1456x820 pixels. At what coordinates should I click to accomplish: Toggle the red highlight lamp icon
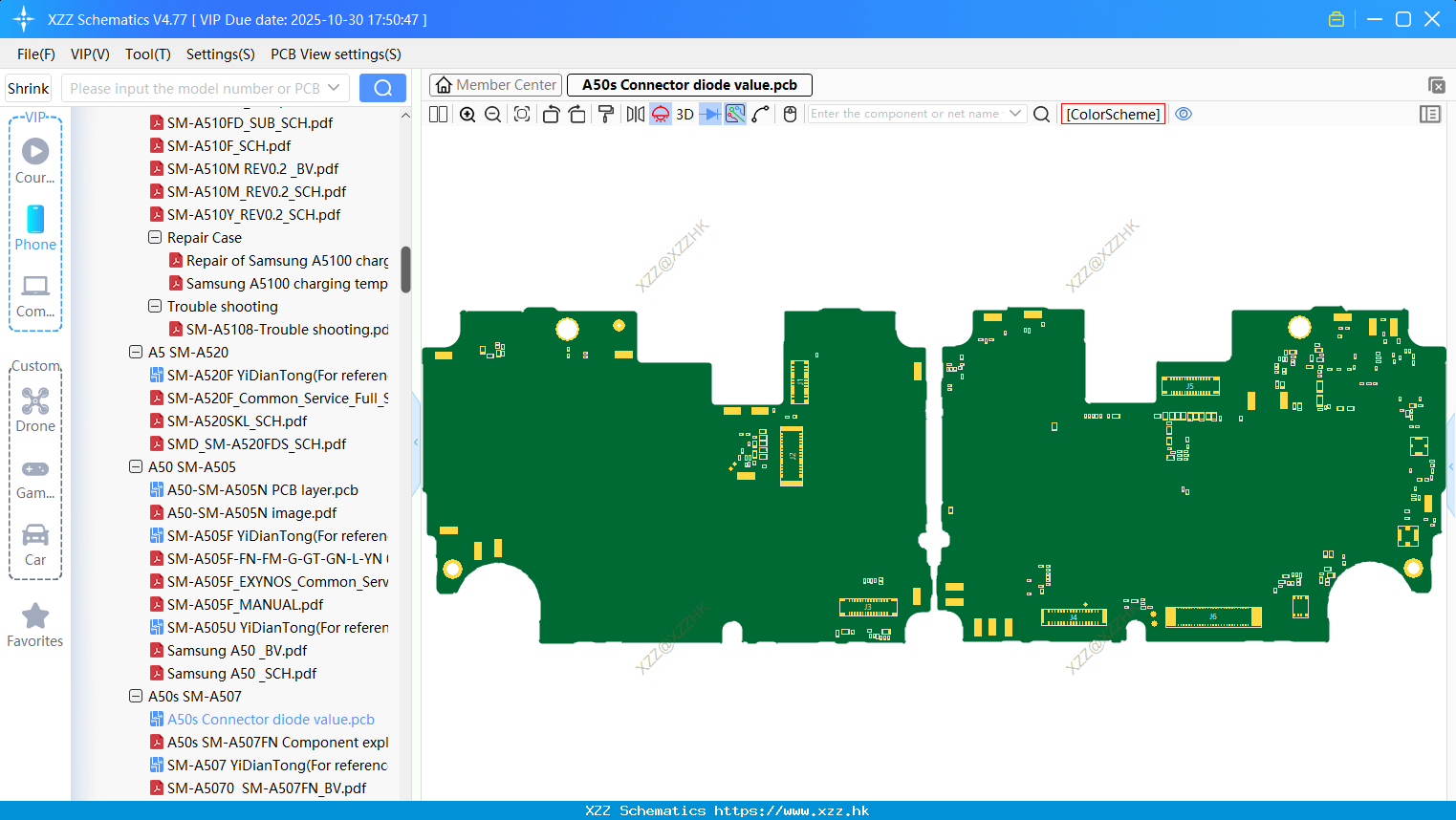pos(661,114)
